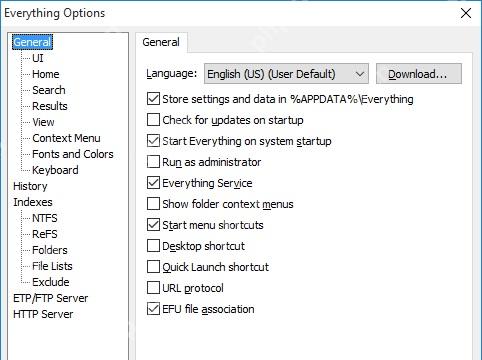The width and height of the screenshot is (482, 360).
Task: Open Context Menu settings
Action: (x=66, y=138)
